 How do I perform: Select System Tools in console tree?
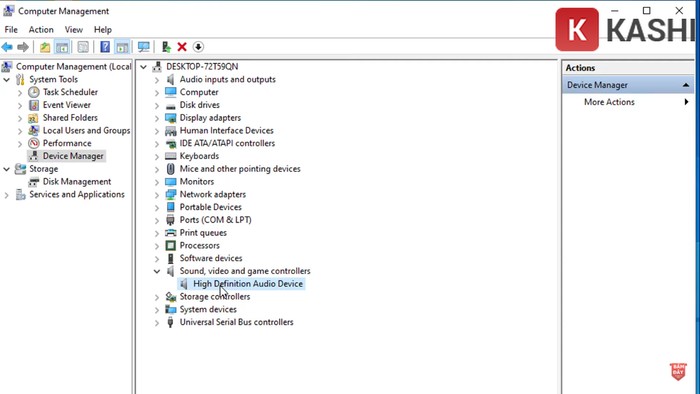click(53, 79)
